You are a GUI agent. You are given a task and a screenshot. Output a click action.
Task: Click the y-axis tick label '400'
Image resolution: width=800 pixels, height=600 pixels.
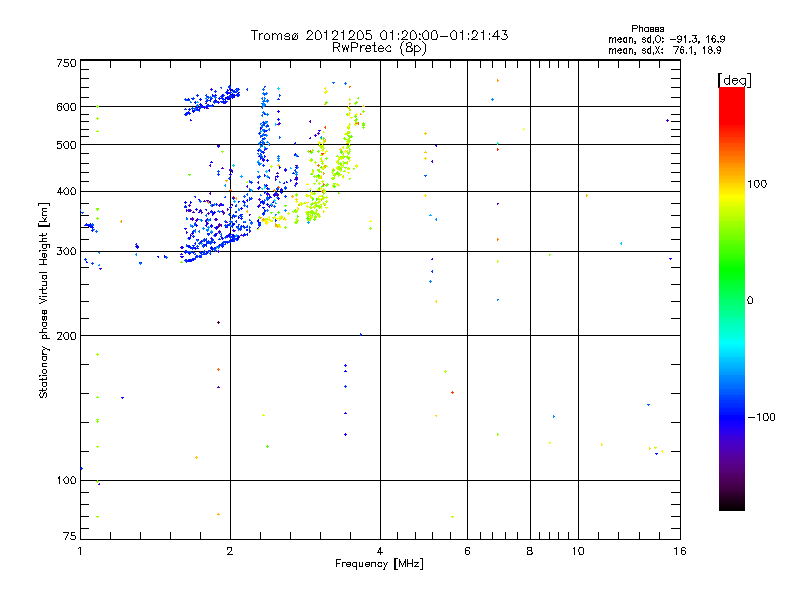(66, 192)
